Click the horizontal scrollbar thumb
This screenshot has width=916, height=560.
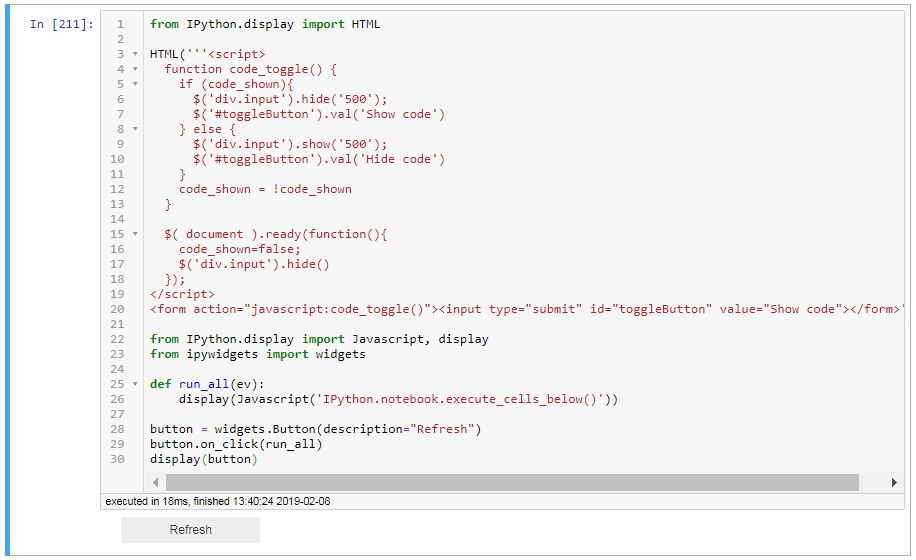pos(512,482)
